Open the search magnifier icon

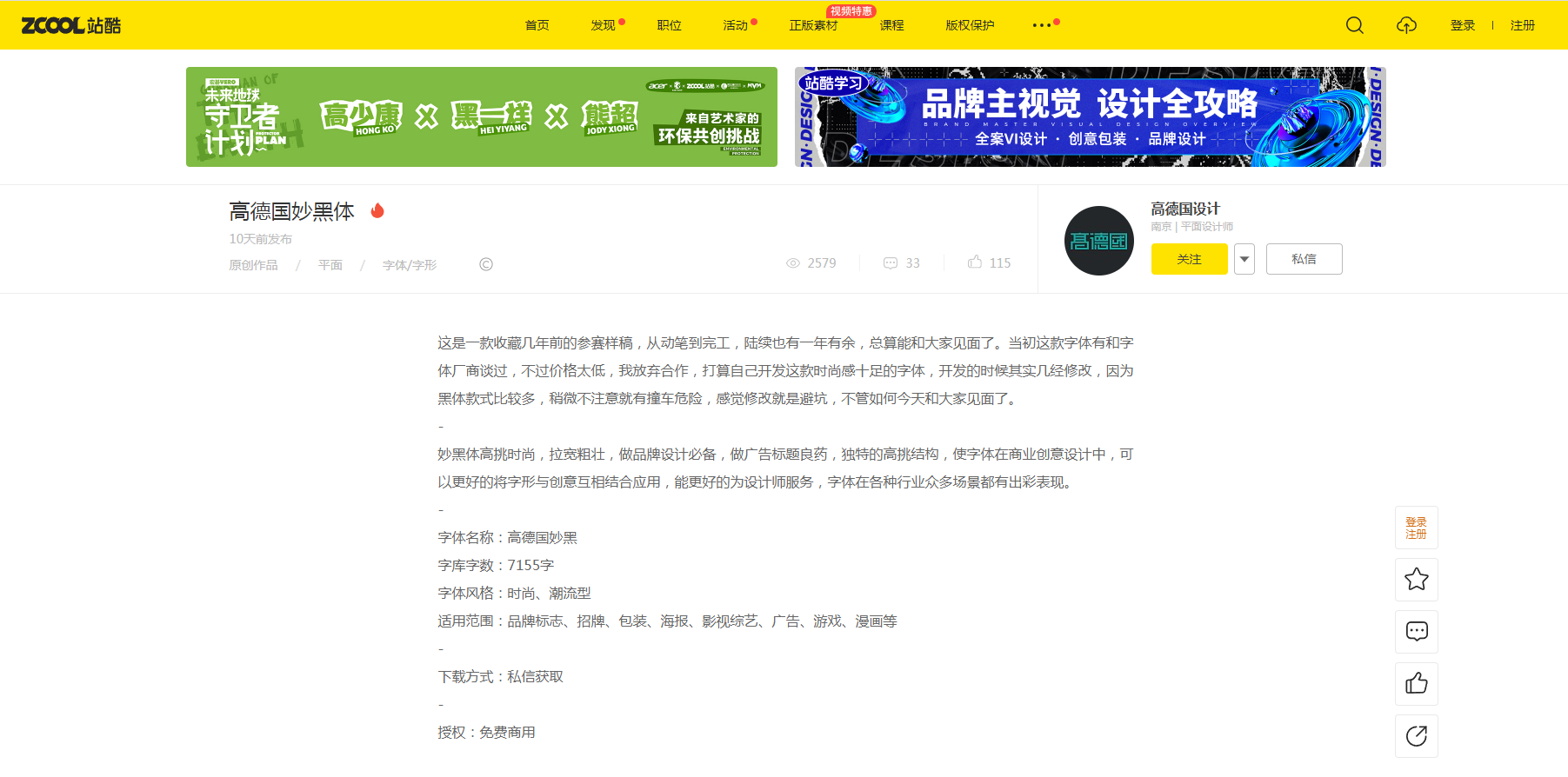coord(1355,25)
